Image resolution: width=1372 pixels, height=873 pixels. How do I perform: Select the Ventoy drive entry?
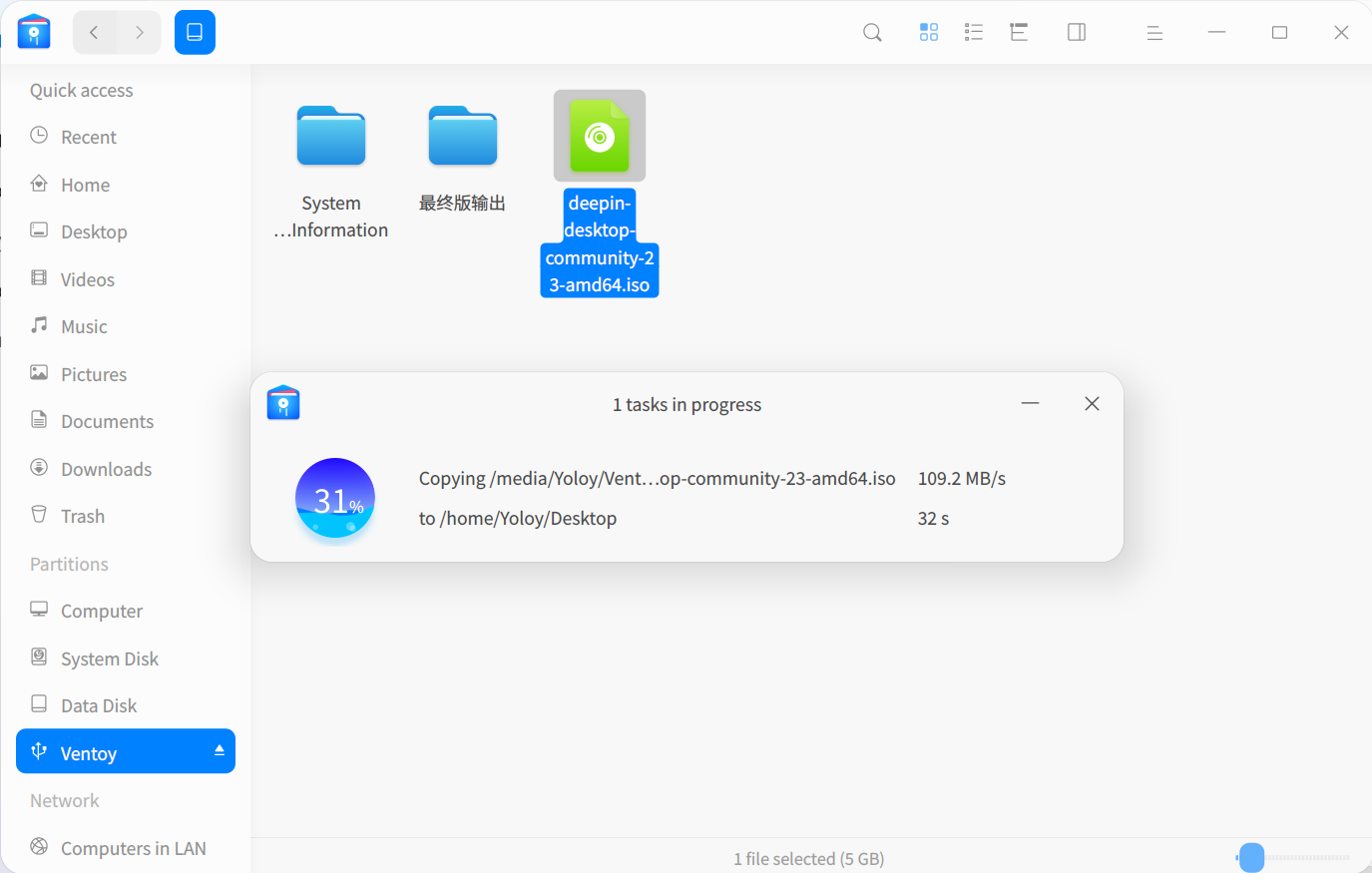pos(126,751)
